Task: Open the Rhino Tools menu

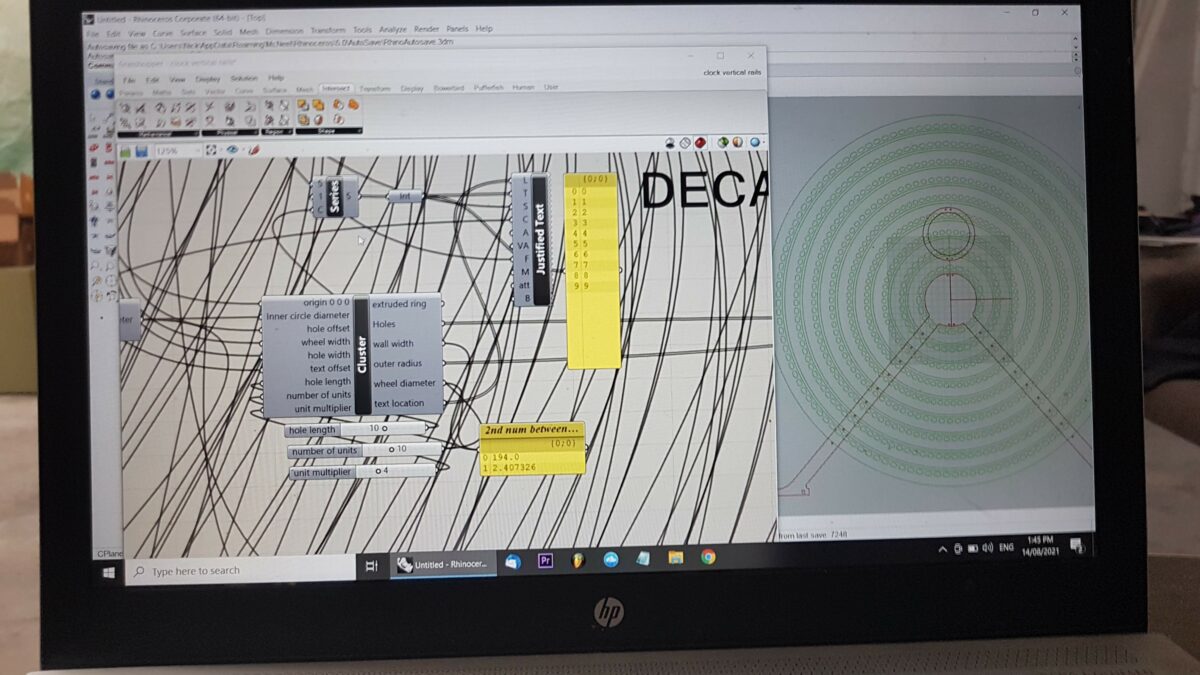Action: 362,30
